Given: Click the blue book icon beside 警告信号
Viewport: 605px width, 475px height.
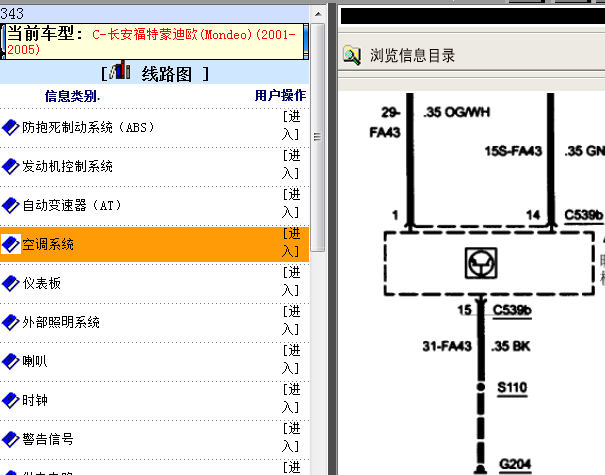Looking at the screenshot, I should pos(10,439).
